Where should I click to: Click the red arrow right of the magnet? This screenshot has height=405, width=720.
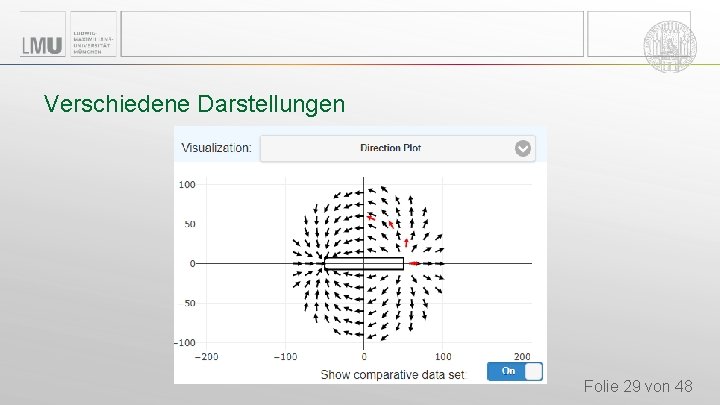[414, 264]
